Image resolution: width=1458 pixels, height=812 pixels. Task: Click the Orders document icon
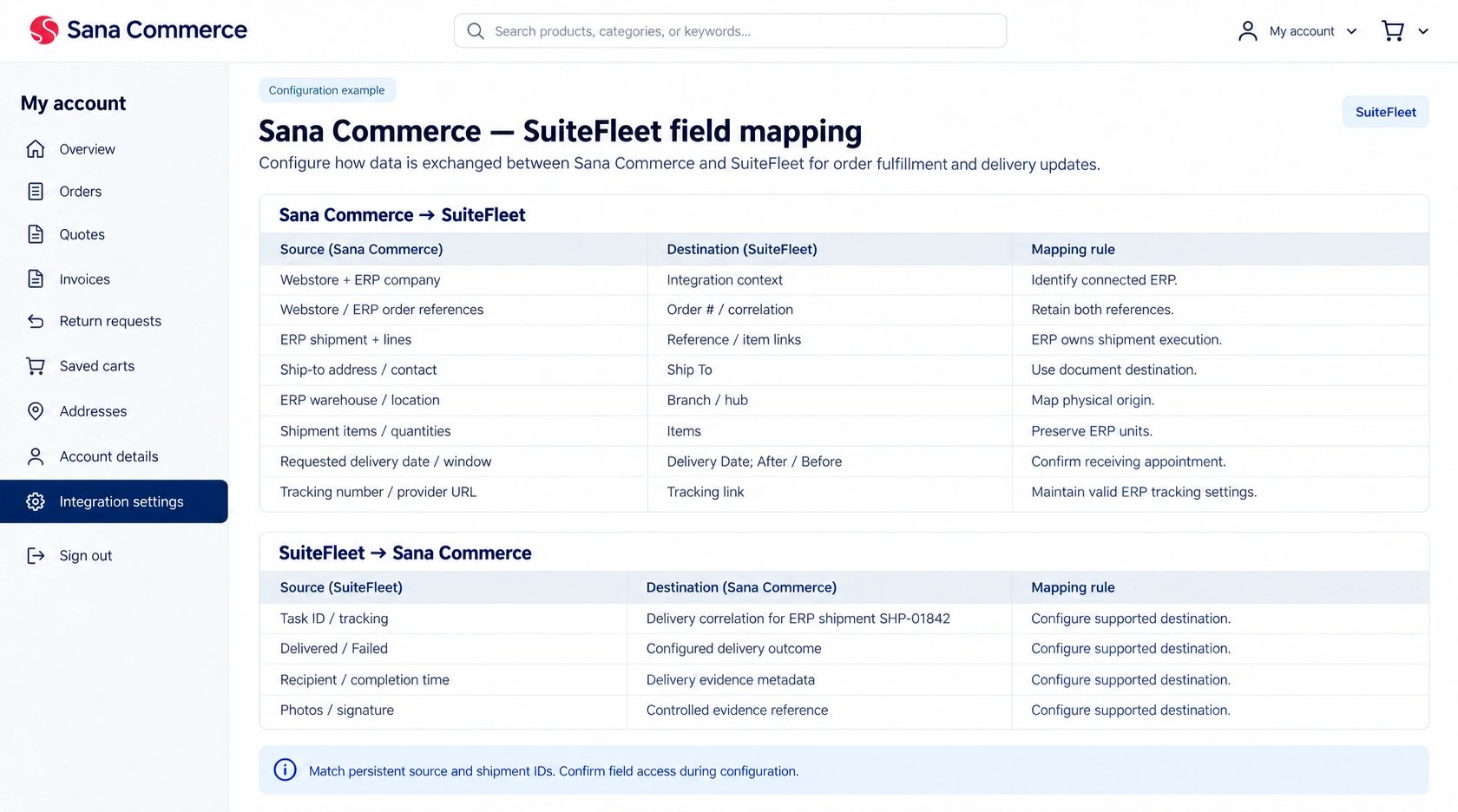36,192
